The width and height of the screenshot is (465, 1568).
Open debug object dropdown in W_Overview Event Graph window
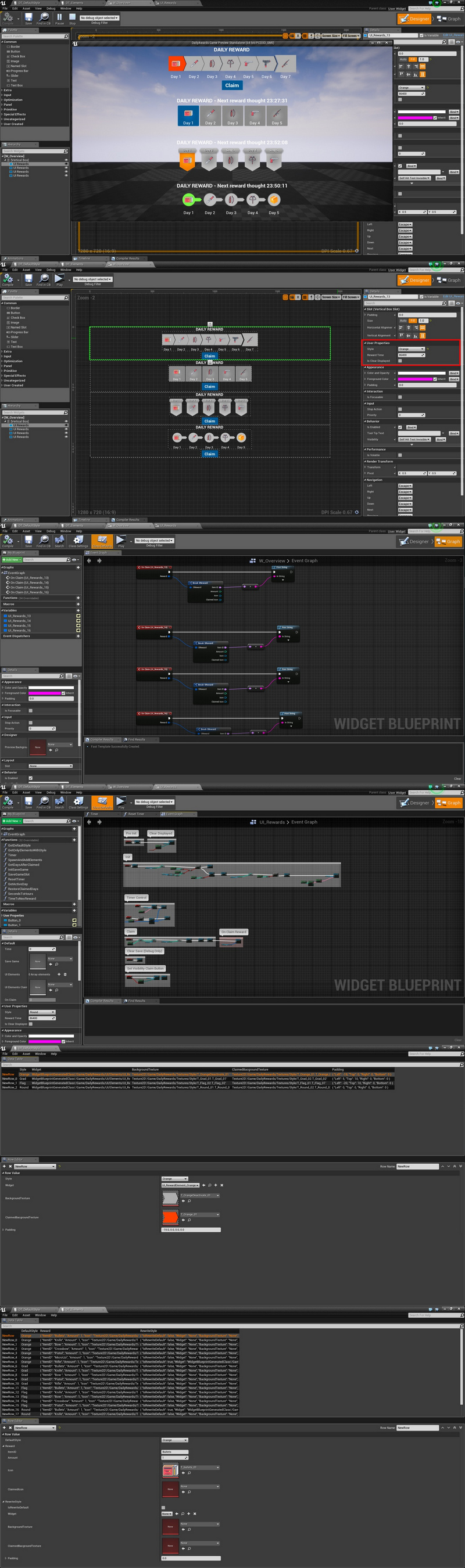[154, 541]
